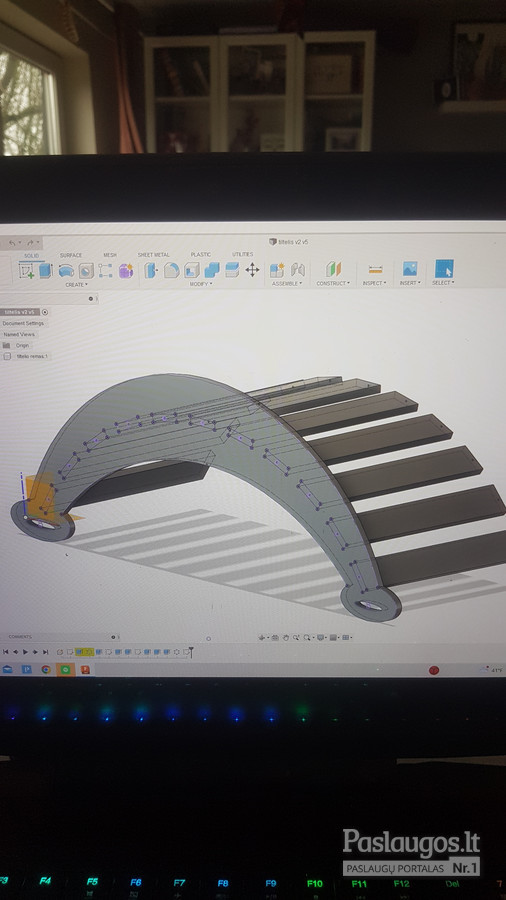The image size is (506, 900).
Task: Switch to the UTILITIES tab
Action: 243,254
